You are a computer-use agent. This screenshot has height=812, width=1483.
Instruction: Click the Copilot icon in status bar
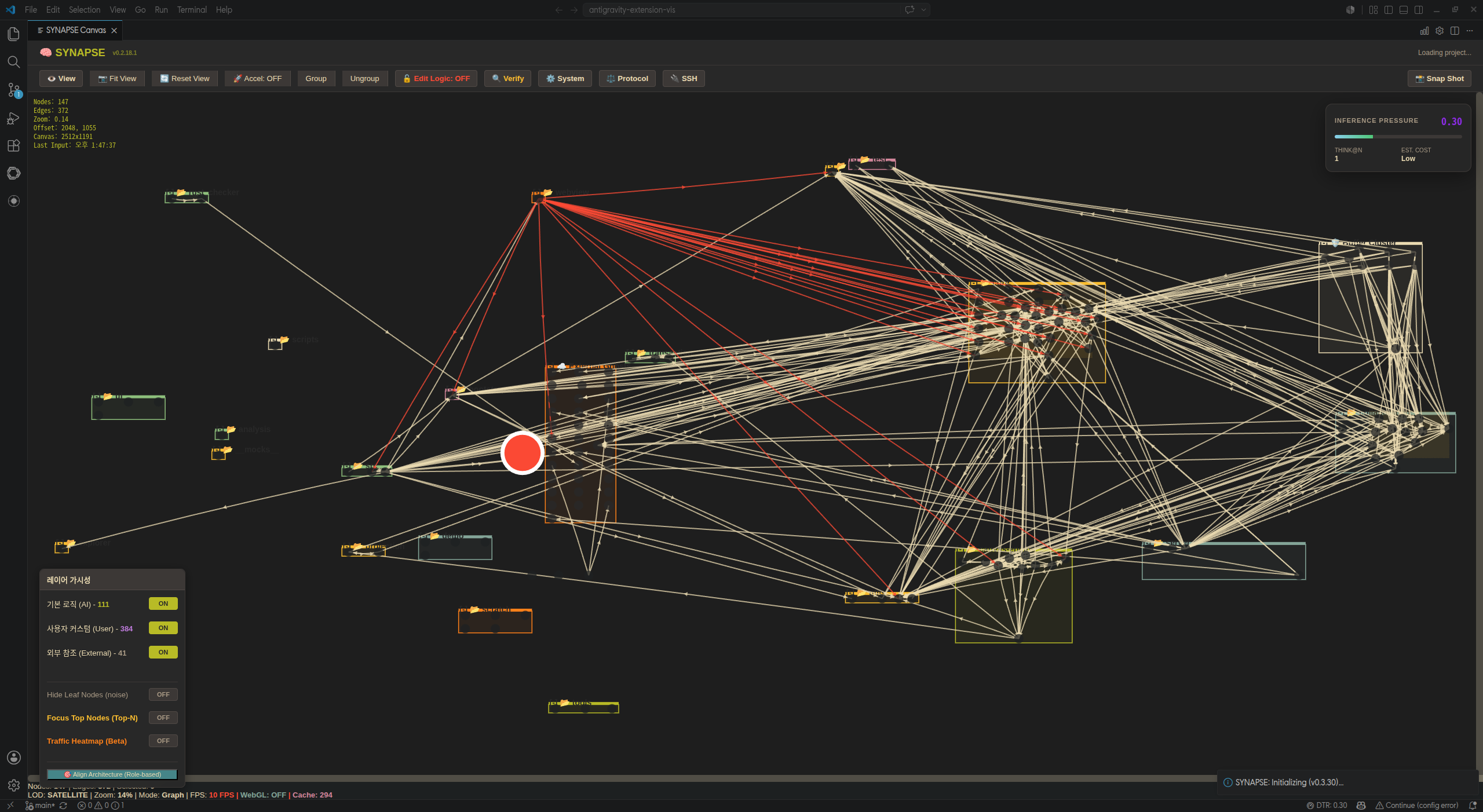pyautogui.click(x=1361, y=806)
